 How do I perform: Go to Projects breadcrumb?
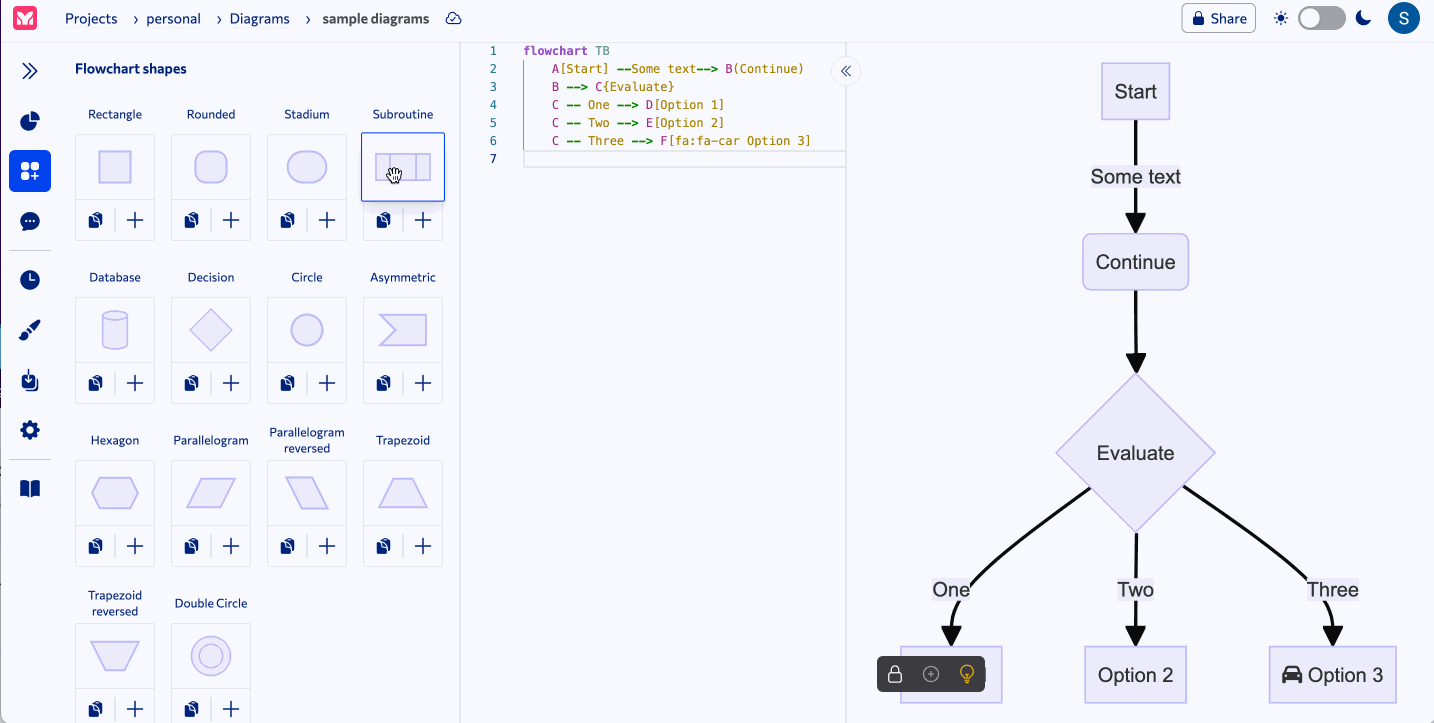tap(91, 19)
